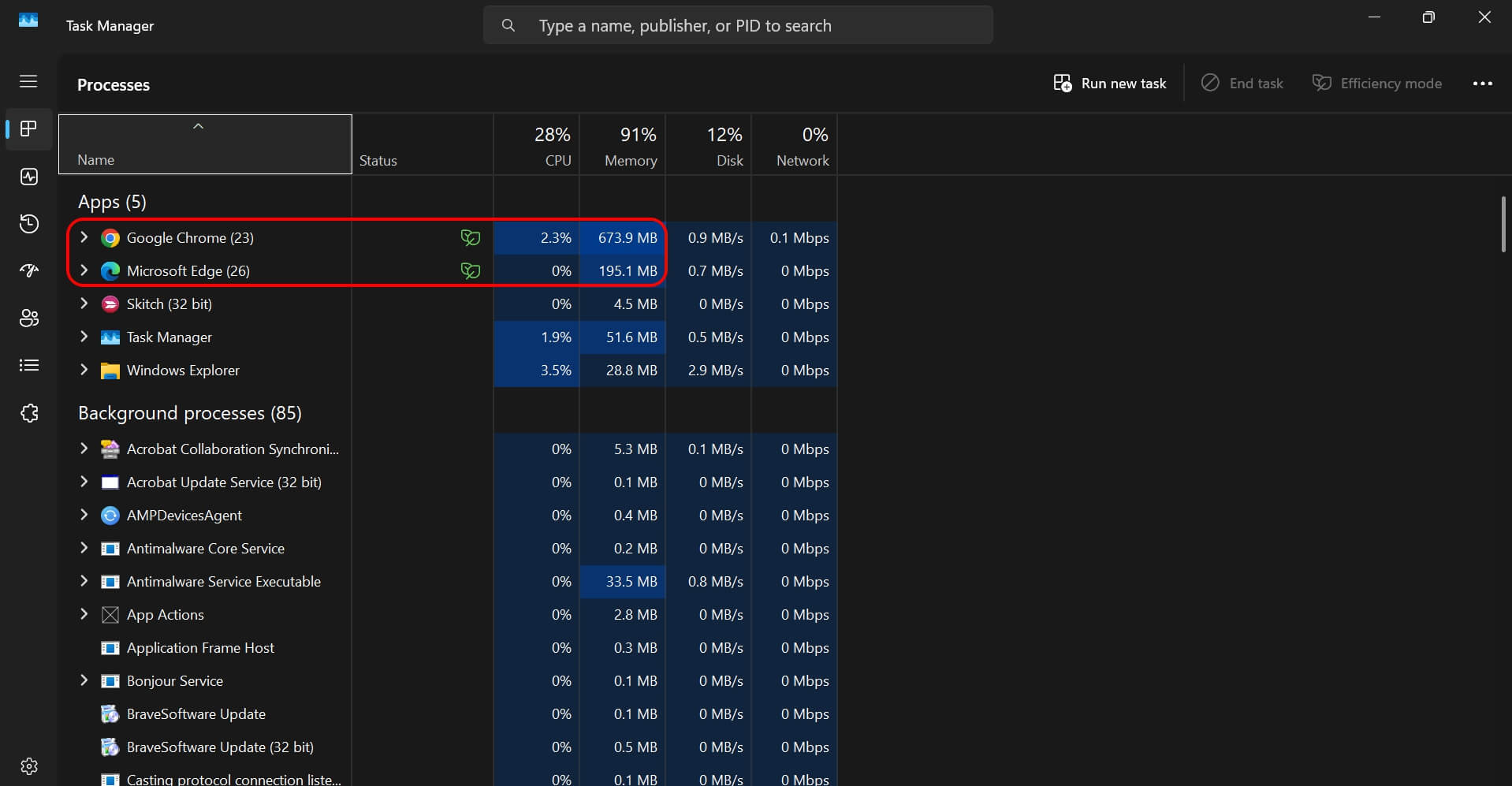Viewport: 1512px width, 786px height.
Task: Click the Efficiency mode button
Action: point(1376,84)
